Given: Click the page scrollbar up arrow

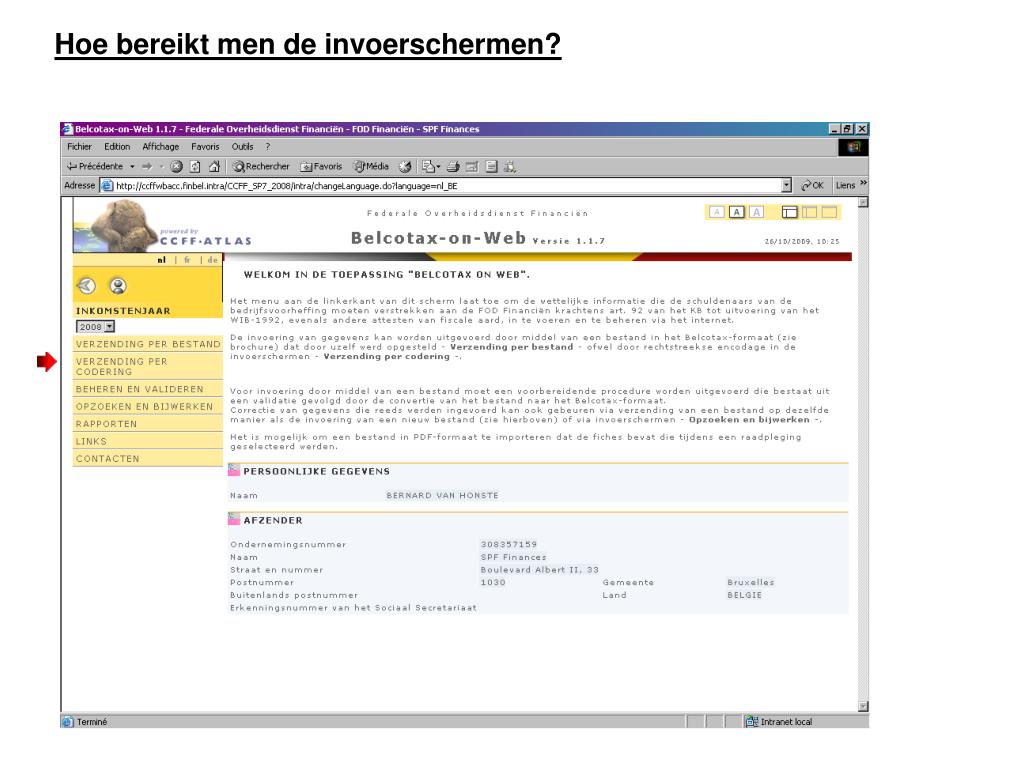Looking at the screenshot, I should 863,202.
